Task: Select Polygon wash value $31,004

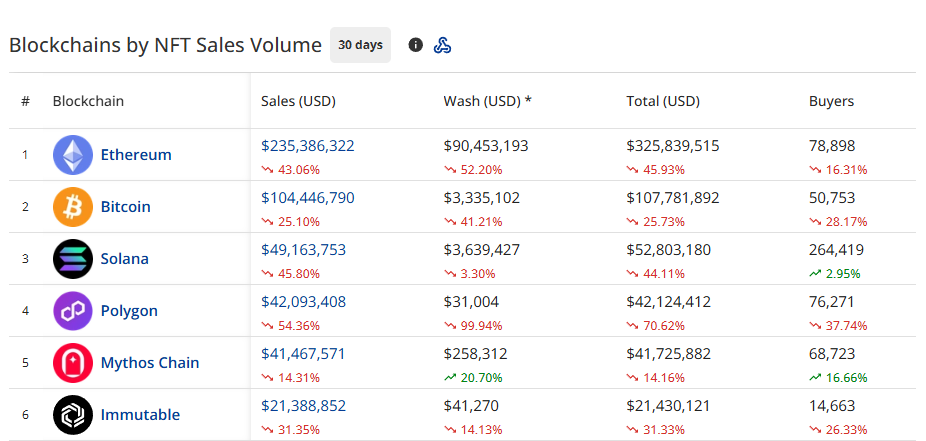Action: (471, 302)
